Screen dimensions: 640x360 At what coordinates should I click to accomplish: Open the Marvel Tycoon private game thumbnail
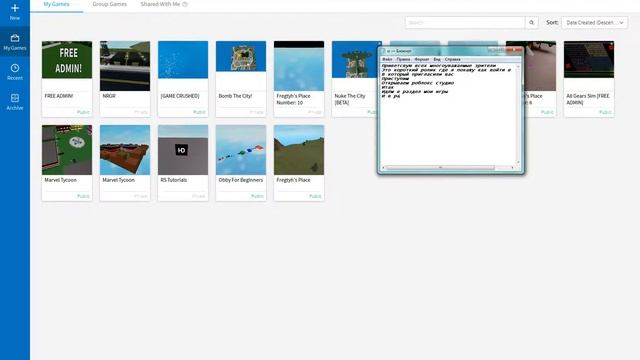(x=125, y=150)
